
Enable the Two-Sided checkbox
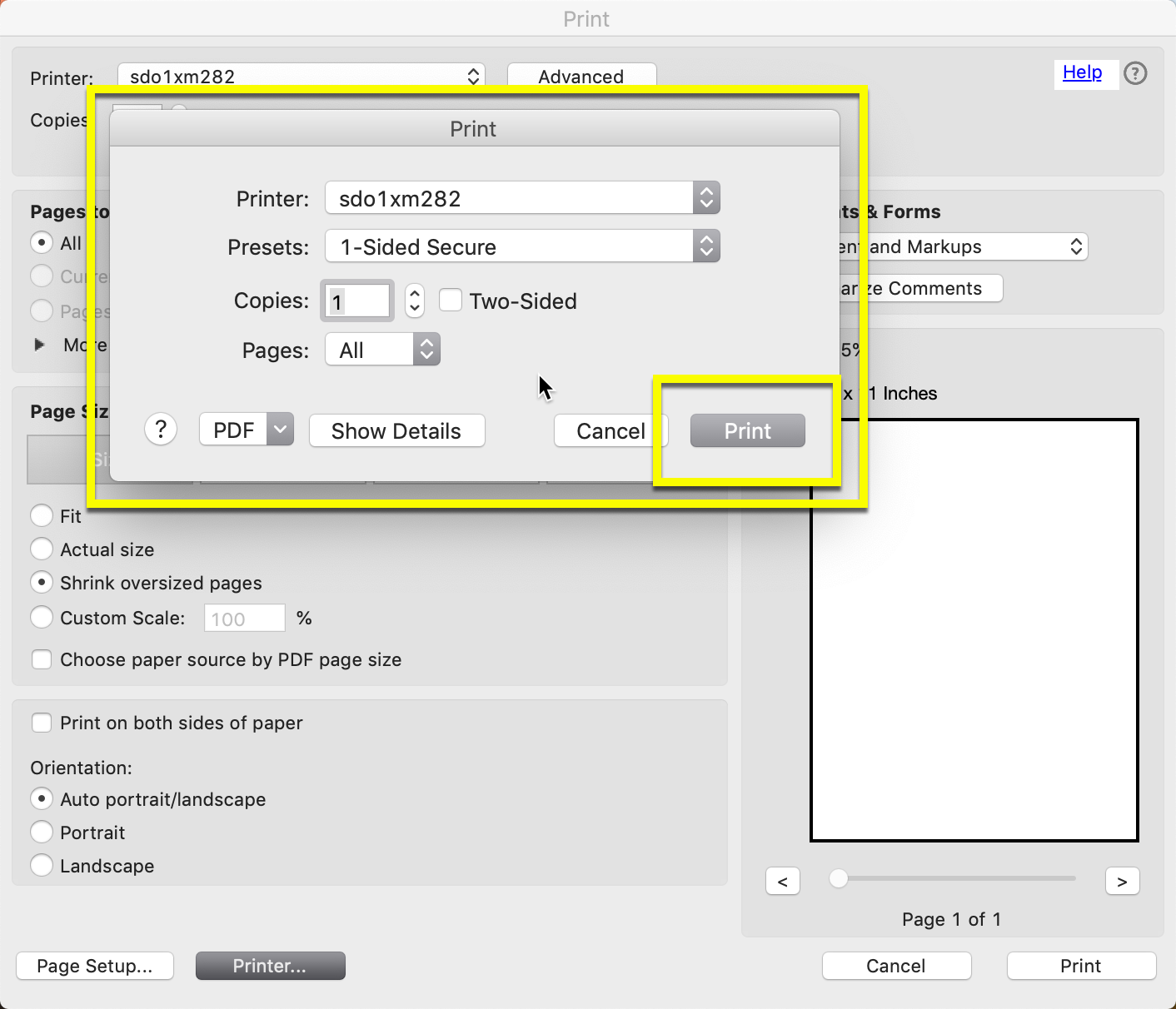coord(451,300)
